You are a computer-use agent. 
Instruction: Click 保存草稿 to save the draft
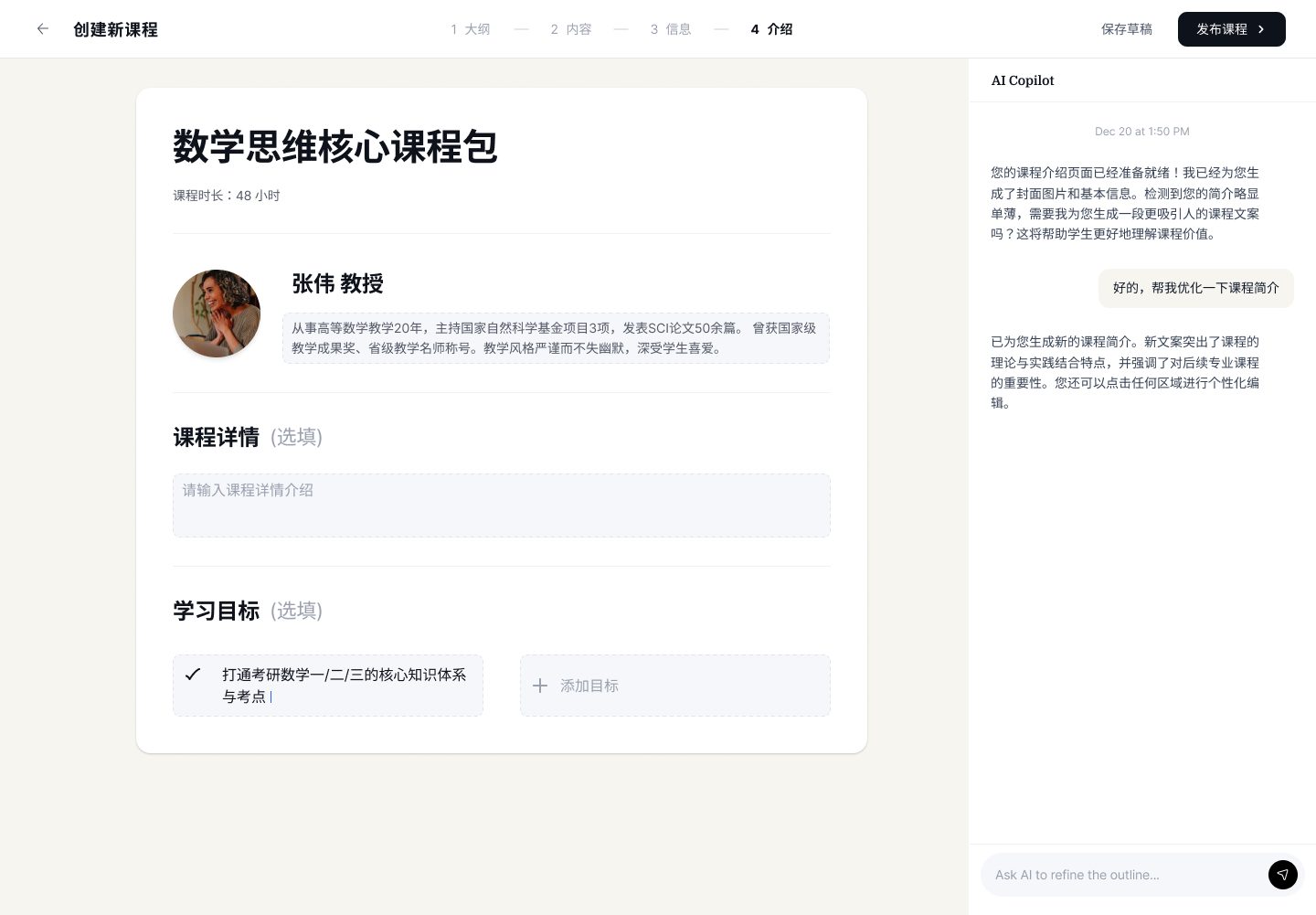tap(1127, 28)
